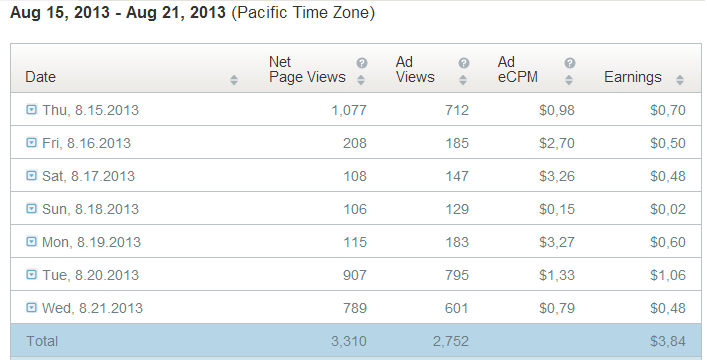Expand the Sun, 8.18.2013 row

(31, 208)
